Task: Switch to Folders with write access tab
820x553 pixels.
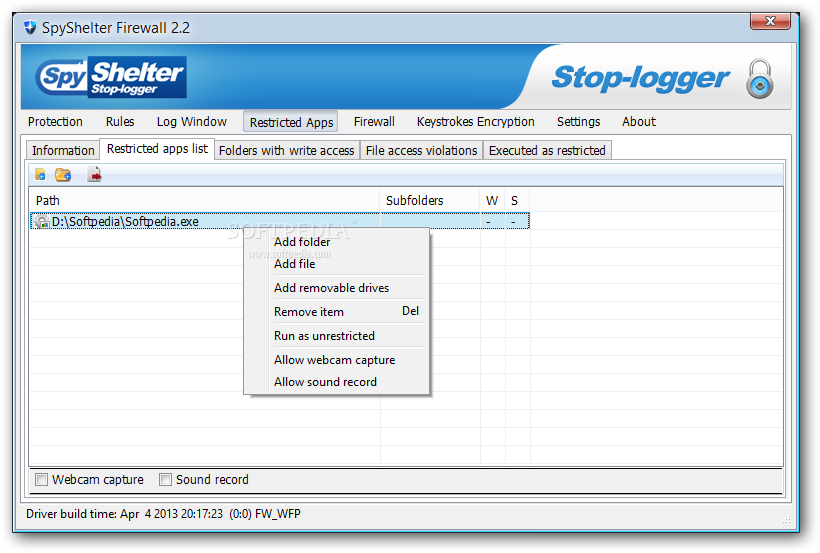Action: click(x=287, y=151)
